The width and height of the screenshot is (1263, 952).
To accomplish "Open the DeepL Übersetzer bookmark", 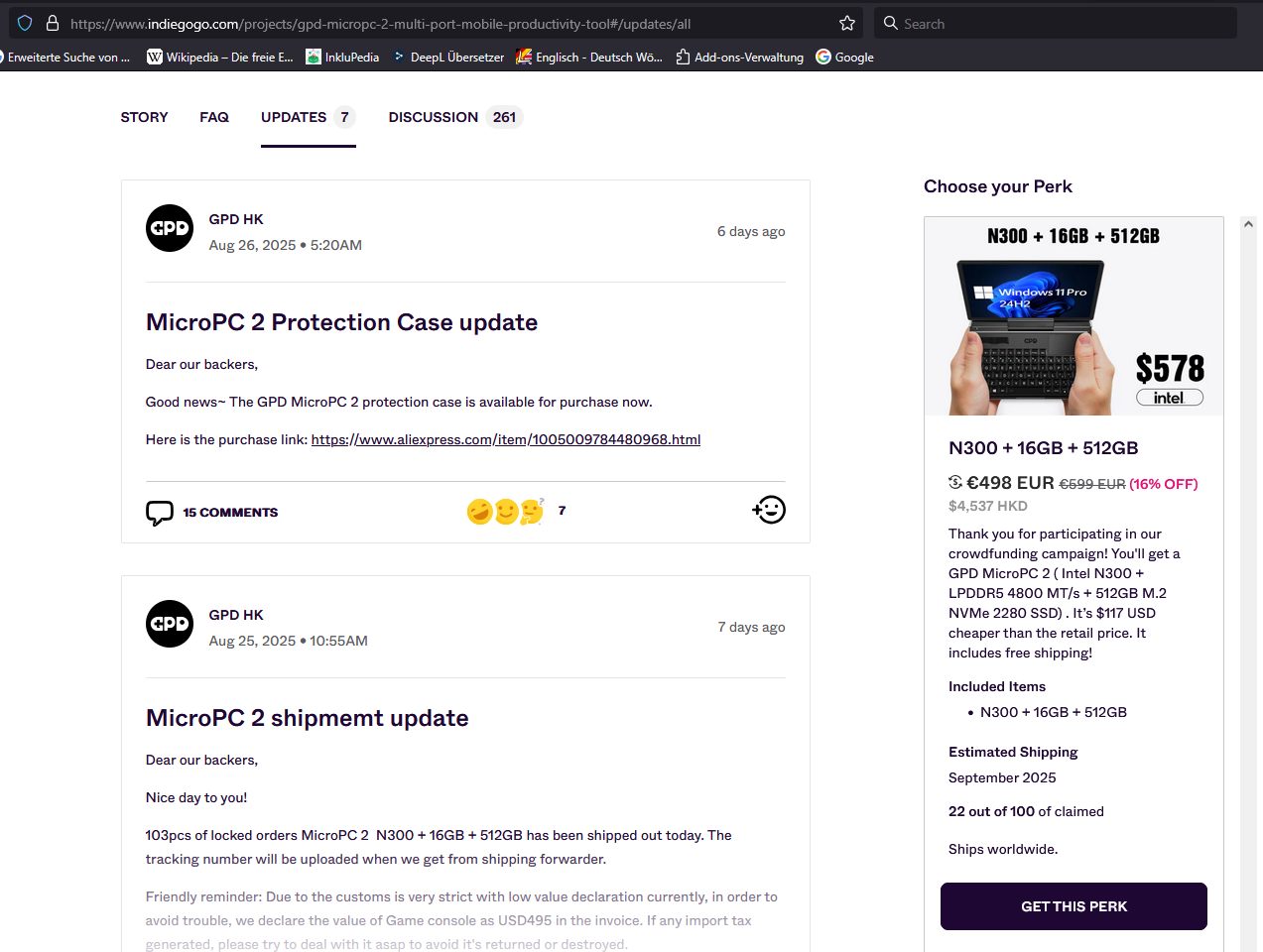I will click(448, 57).
